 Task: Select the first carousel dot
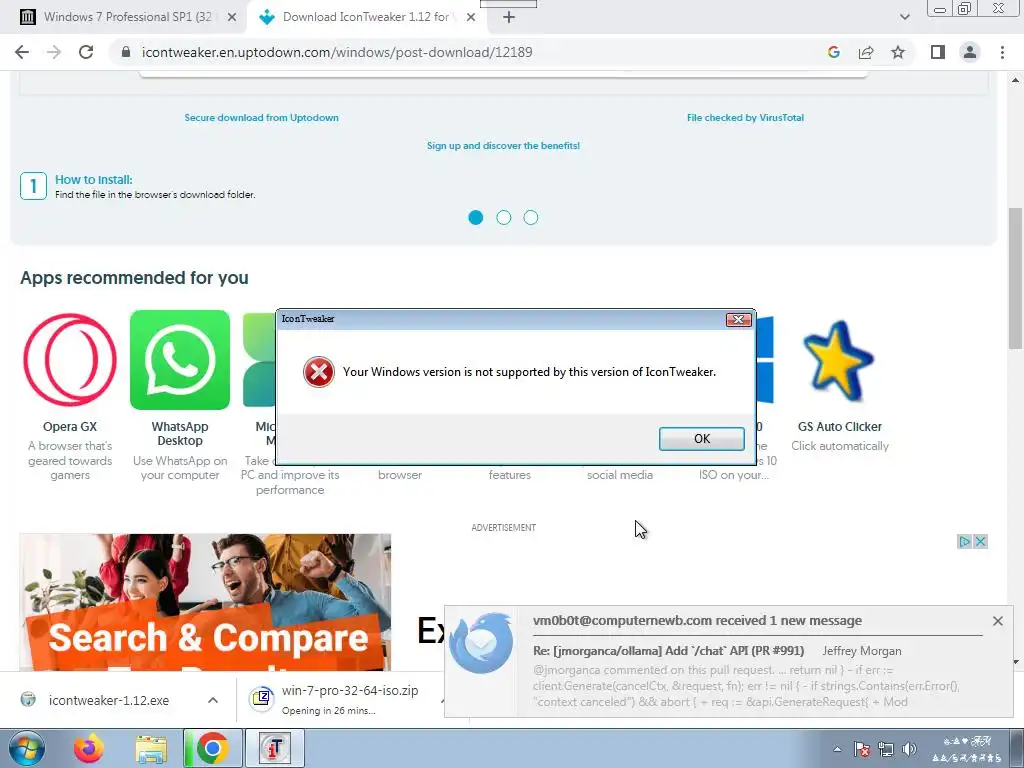click(475, 217)
